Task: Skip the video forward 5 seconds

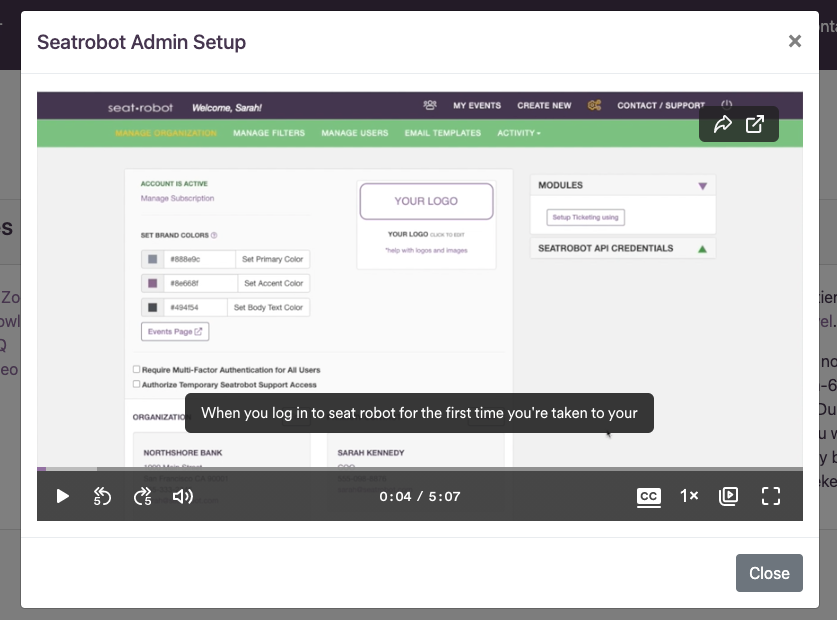Action: pyautogui.click(x=142, y=496)
